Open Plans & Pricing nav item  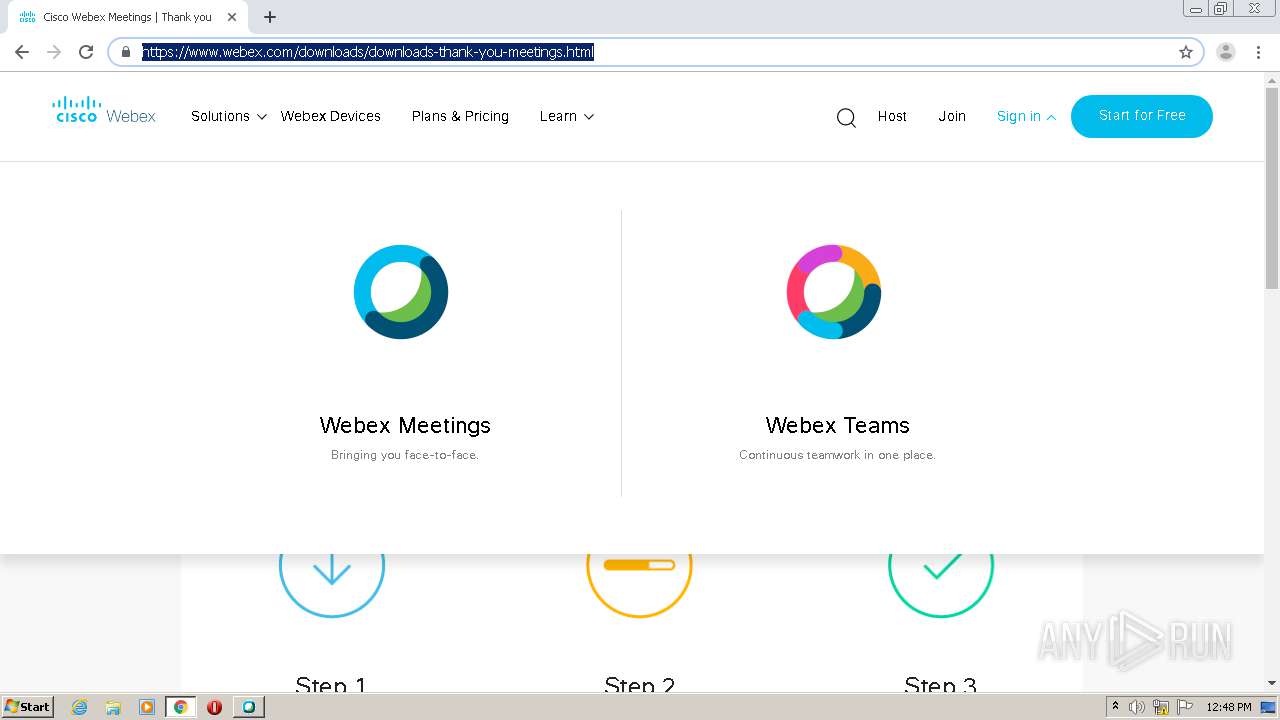[x=460, y=116]
